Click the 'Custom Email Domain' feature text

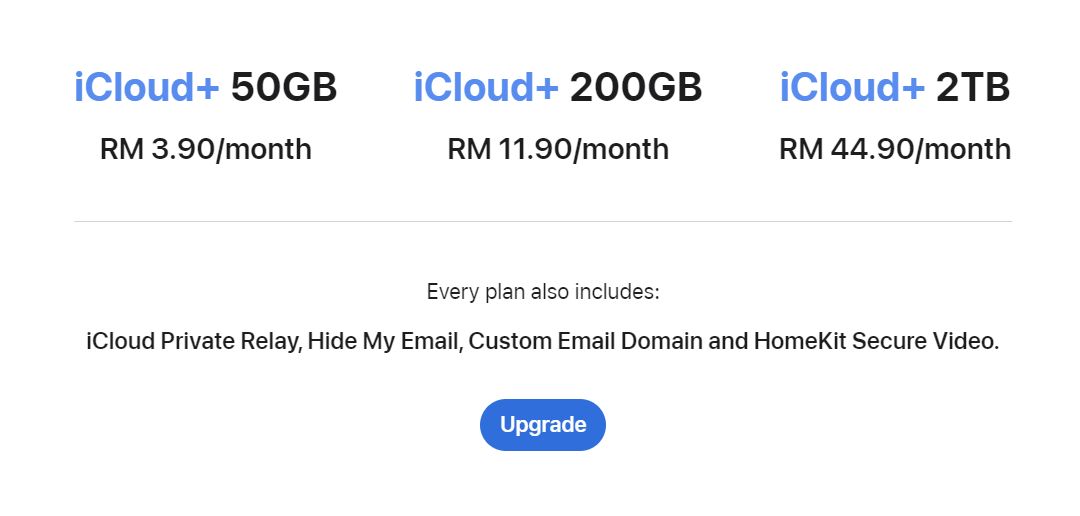[x=586, y=341]
